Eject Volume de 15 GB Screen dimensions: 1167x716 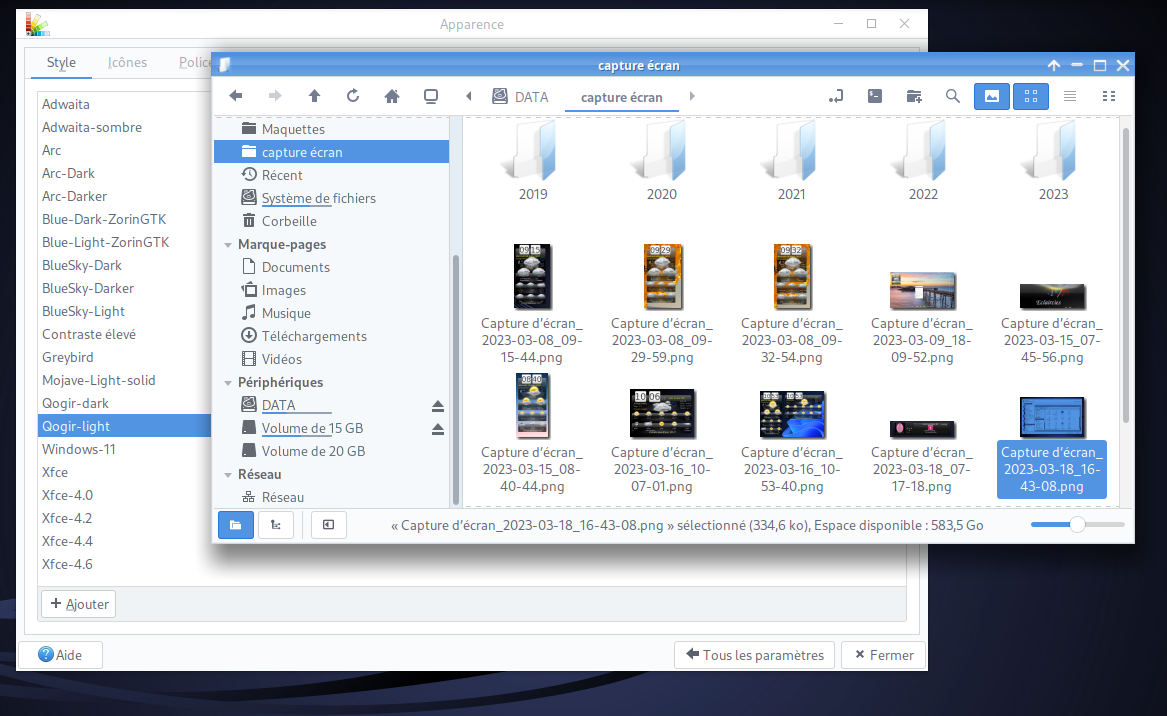click(x=438, y=429)
